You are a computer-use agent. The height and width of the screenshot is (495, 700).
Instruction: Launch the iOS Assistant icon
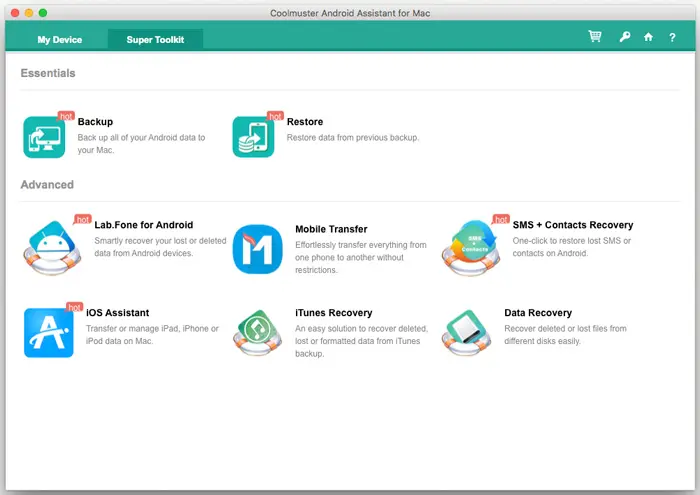coord(49,333)
